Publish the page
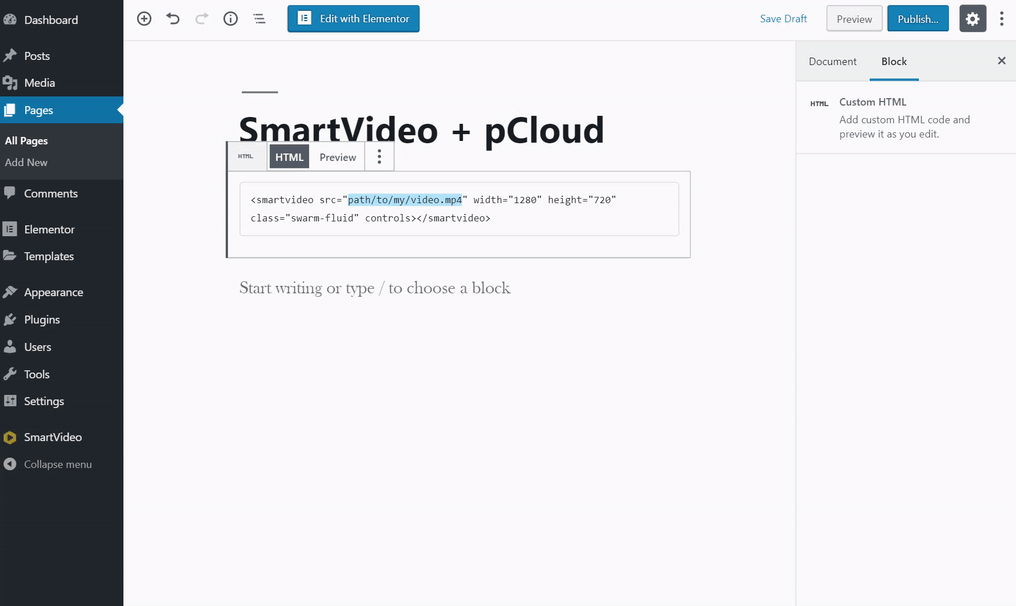Screen dimensions: 1016x606 coord(918,19)
